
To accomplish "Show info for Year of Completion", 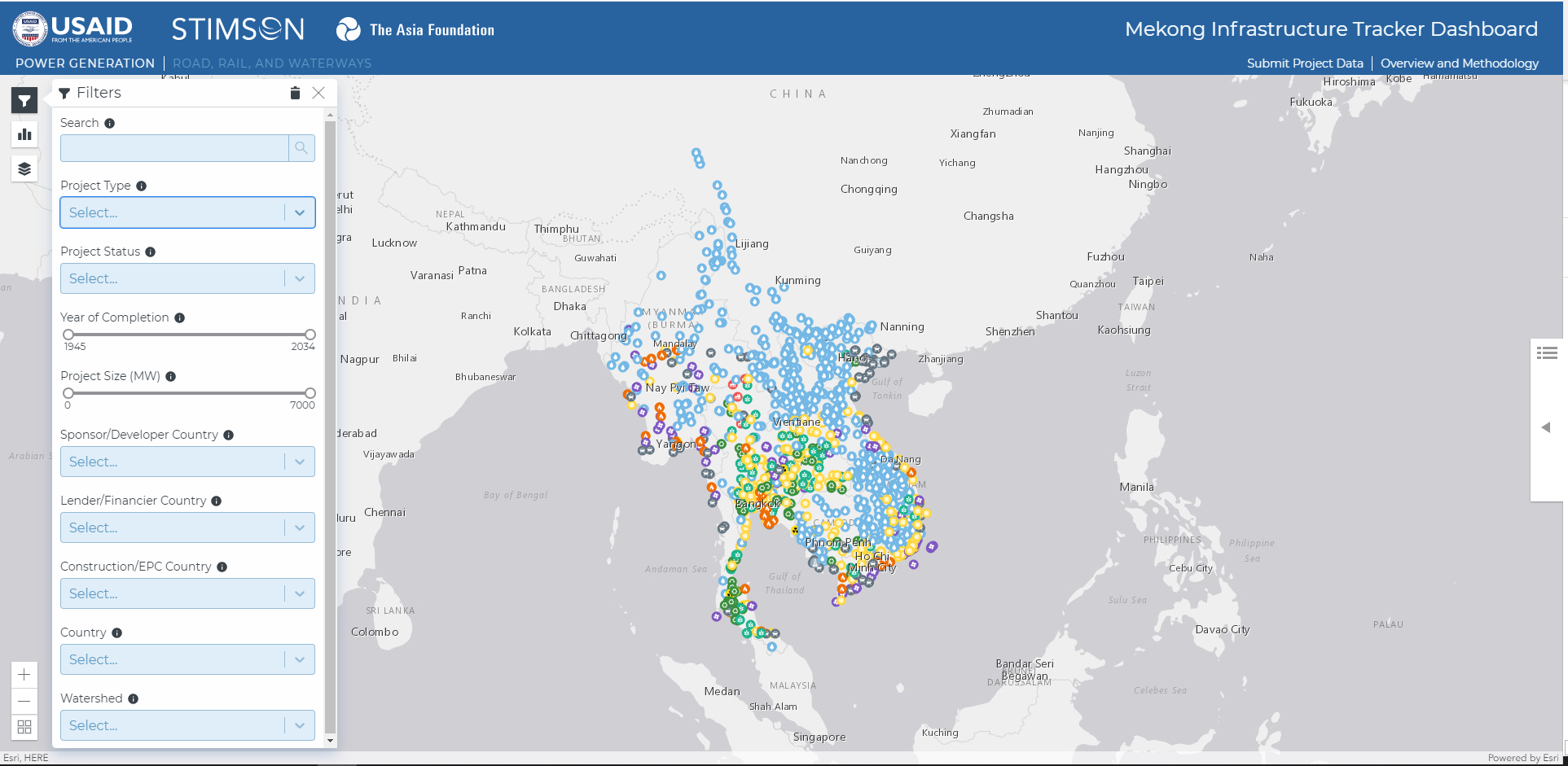I will 179,317.
